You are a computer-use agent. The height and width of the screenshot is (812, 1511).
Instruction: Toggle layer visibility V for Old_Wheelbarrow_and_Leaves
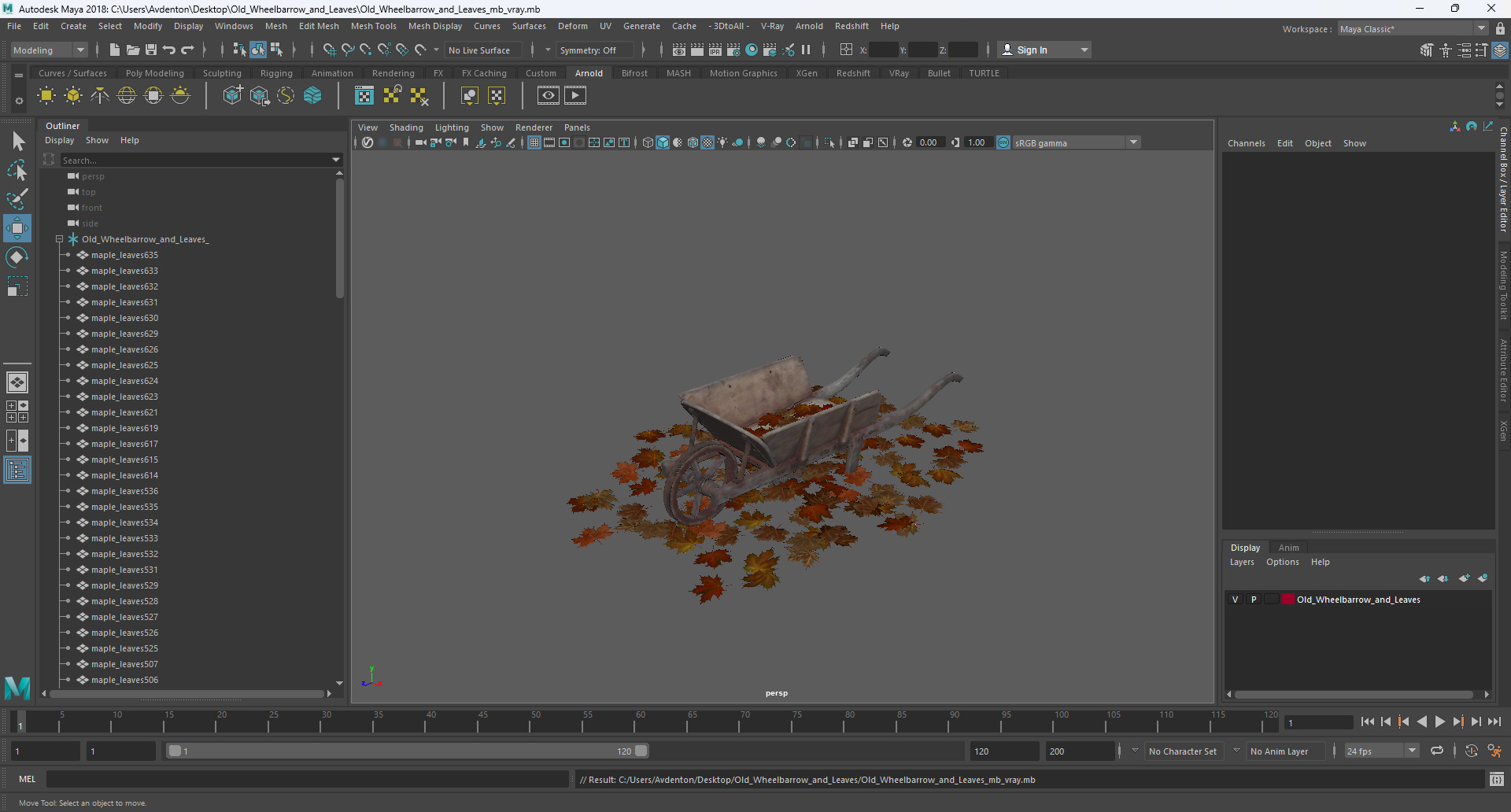point(1235,600)
